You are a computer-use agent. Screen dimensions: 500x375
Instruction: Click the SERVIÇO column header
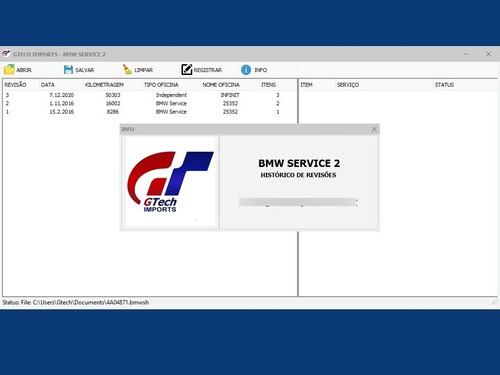point(348,85)
